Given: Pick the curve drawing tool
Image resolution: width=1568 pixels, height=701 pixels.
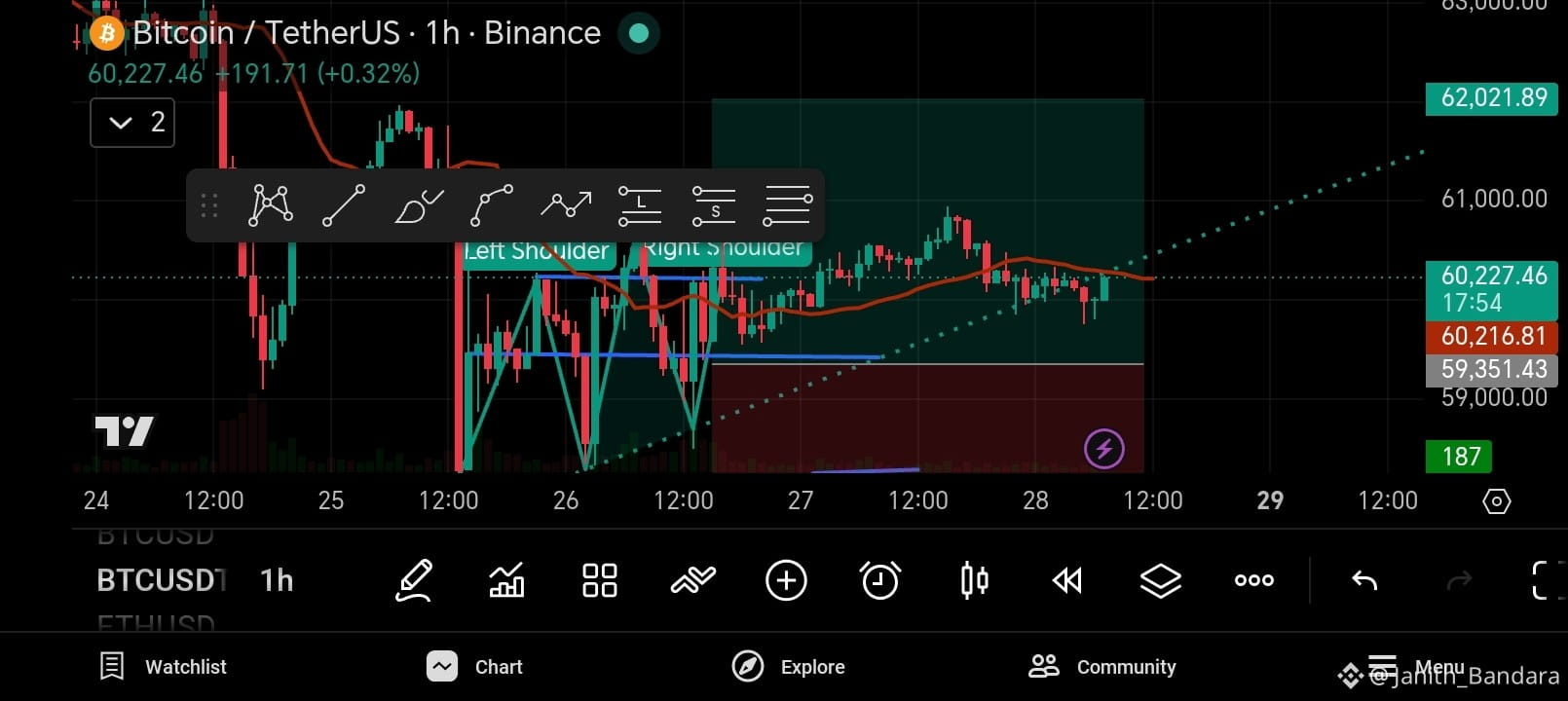Looking at the screenshot, I should (492, 205).
